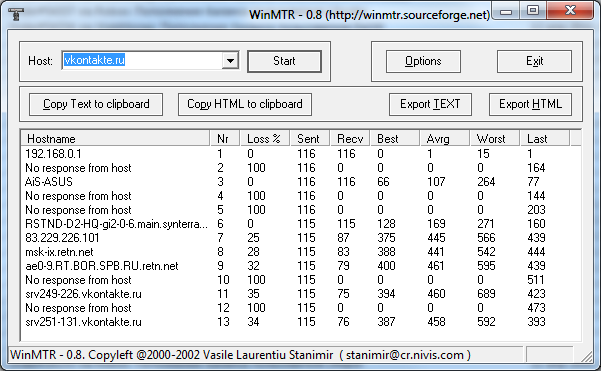The width and height of the screenshot is (601, 371).
Task: Click Last value 511 in row 10
Action: coord(536,280)
